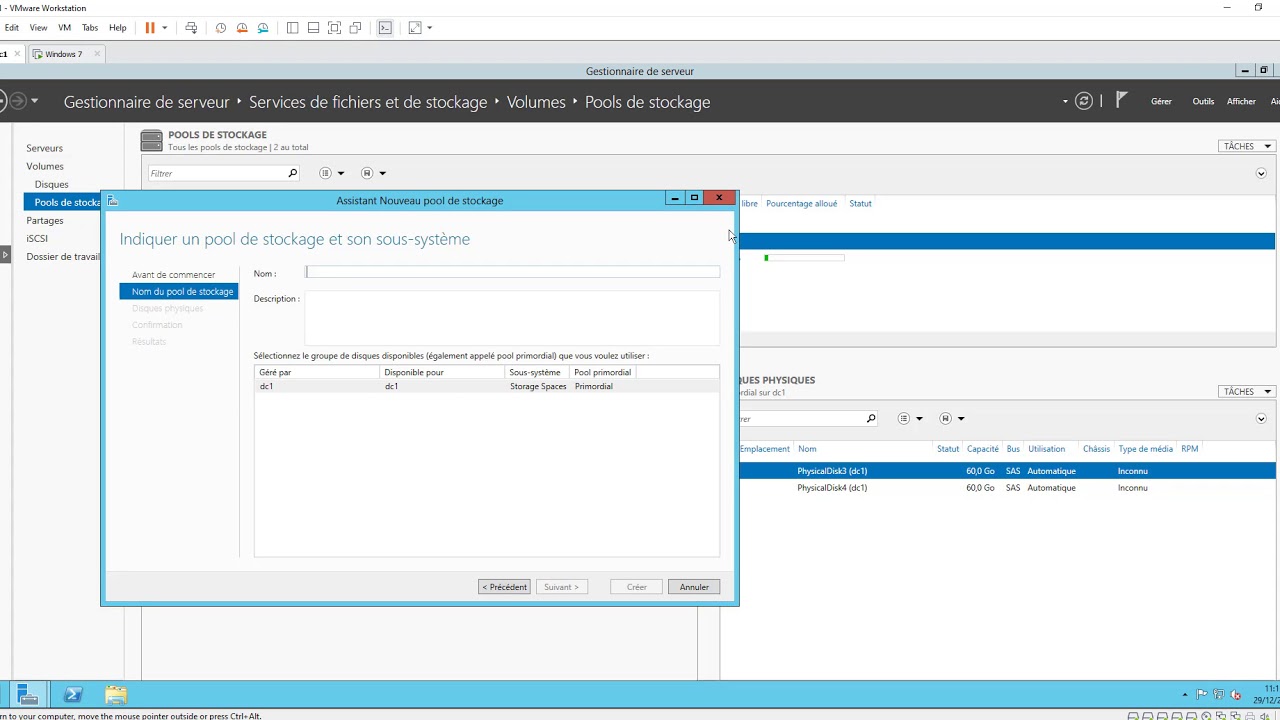1280x720 pixels.
Task: Open the VMware Help menu
Action: [118, 28]
